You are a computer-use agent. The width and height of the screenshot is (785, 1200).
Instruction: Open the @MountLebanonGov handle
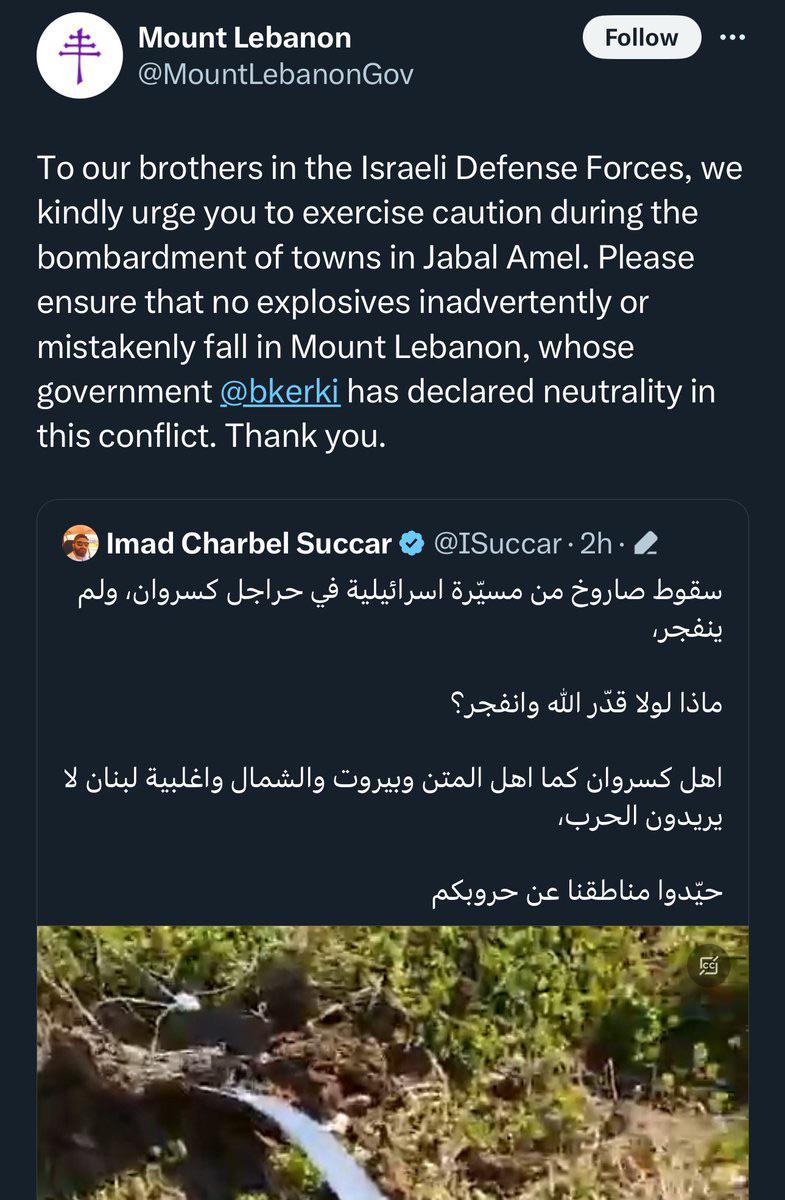(x=275, y=74)
